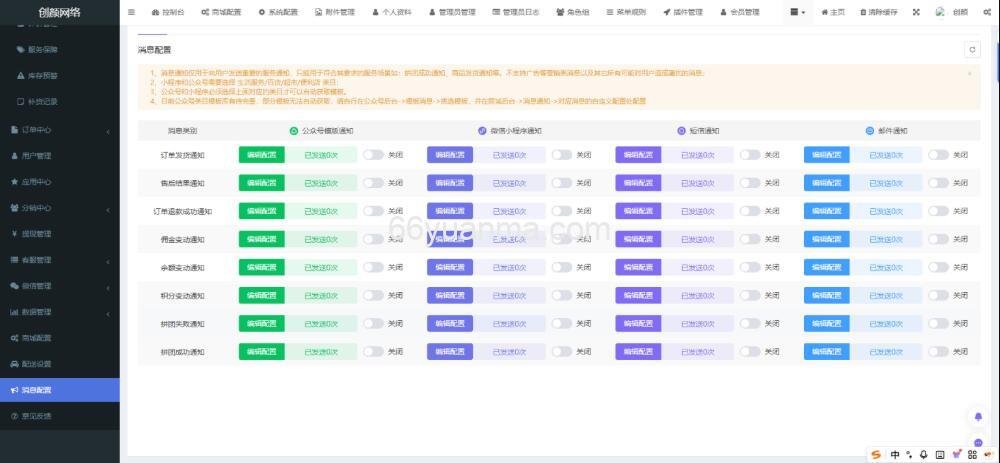The height and width of the screenshot is (463, 1000).
Task: Open top-bar 商城配置 menu item
Action: pyautogui.click(x=221, y=12)
